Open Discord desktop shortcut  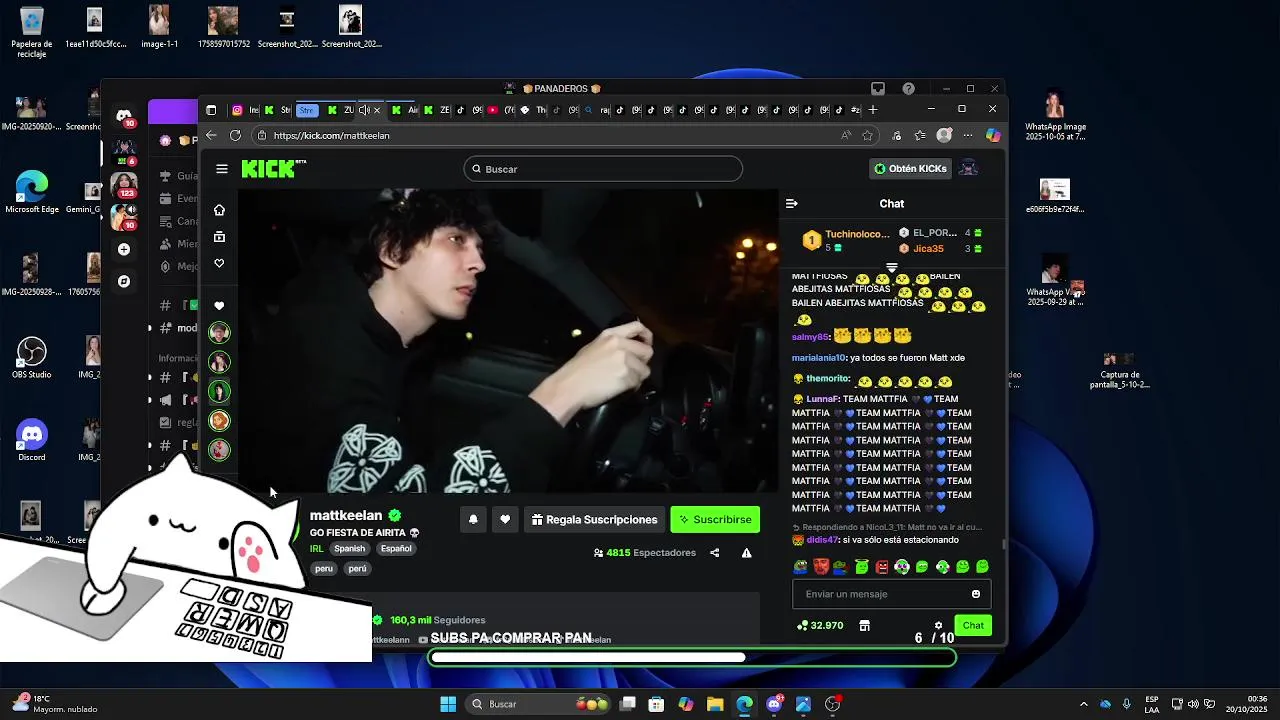pos(32,440)
